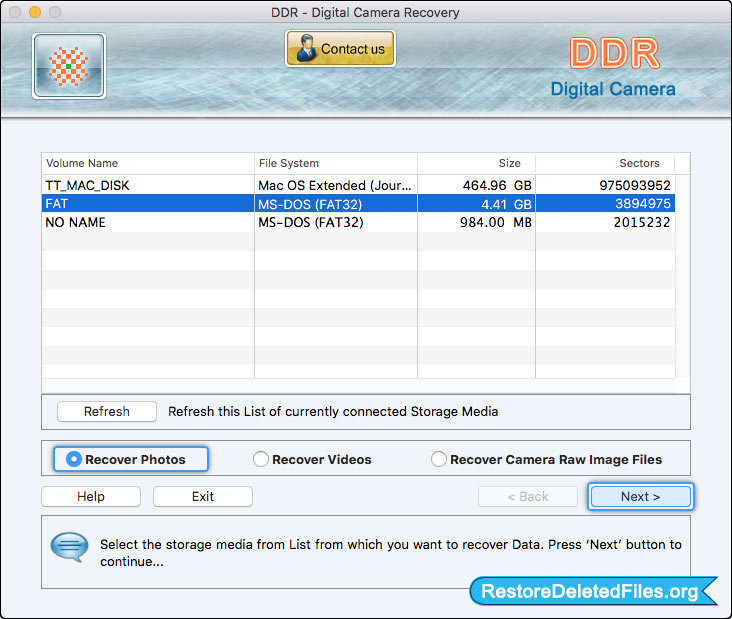Click the 2015232 sectors value

coord(642,222)
